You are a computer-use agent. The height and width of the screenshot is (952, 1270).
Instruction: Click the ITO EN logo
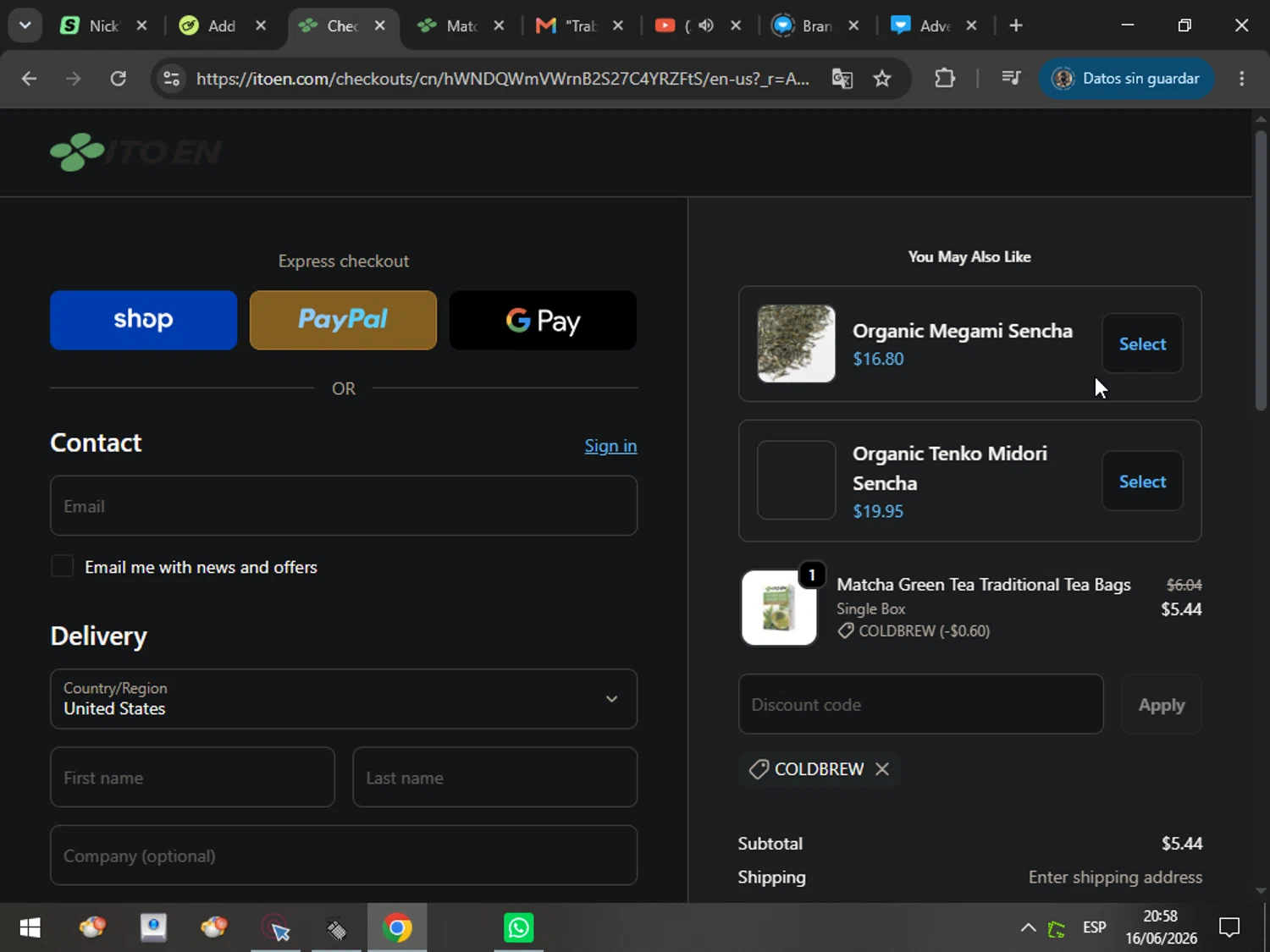coord(135,152)
